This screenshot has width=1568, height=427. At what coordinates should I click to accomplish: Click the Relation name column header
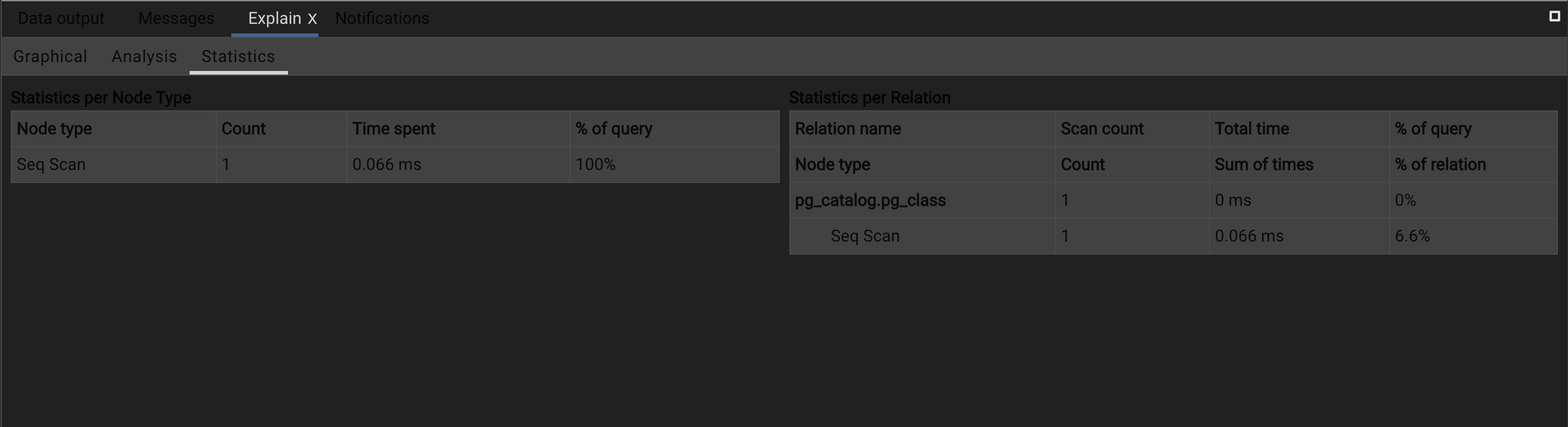[x=847, y=129]
